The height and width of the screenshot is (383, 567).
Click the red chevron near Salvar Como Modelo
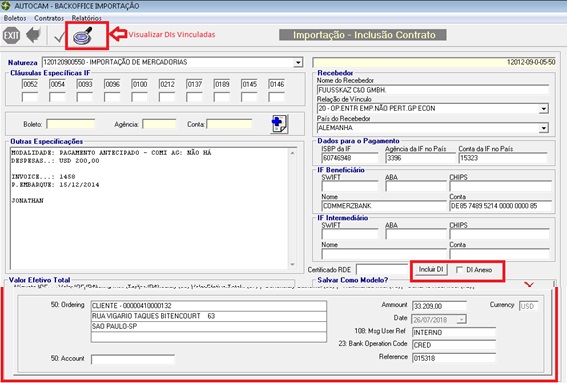pos(529,285)
